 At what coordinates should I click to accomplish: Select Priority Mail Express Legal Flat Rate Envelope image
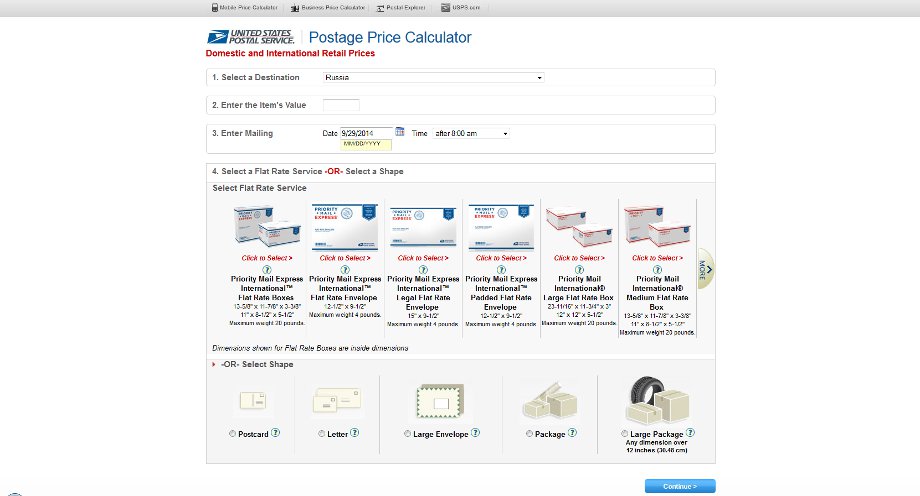click(423, 227)
